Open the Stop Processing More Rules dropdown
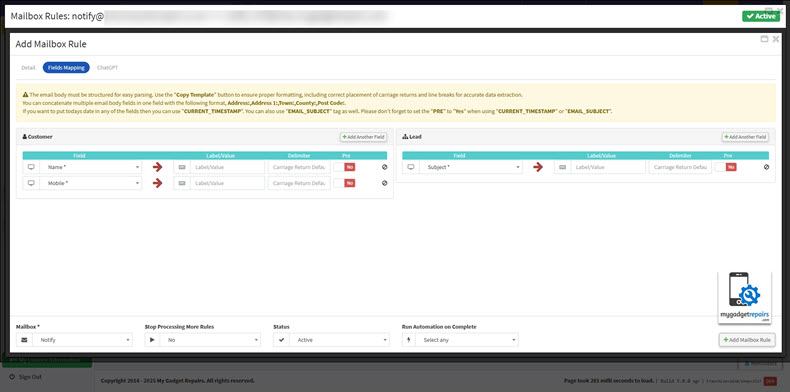 (211, 340)
